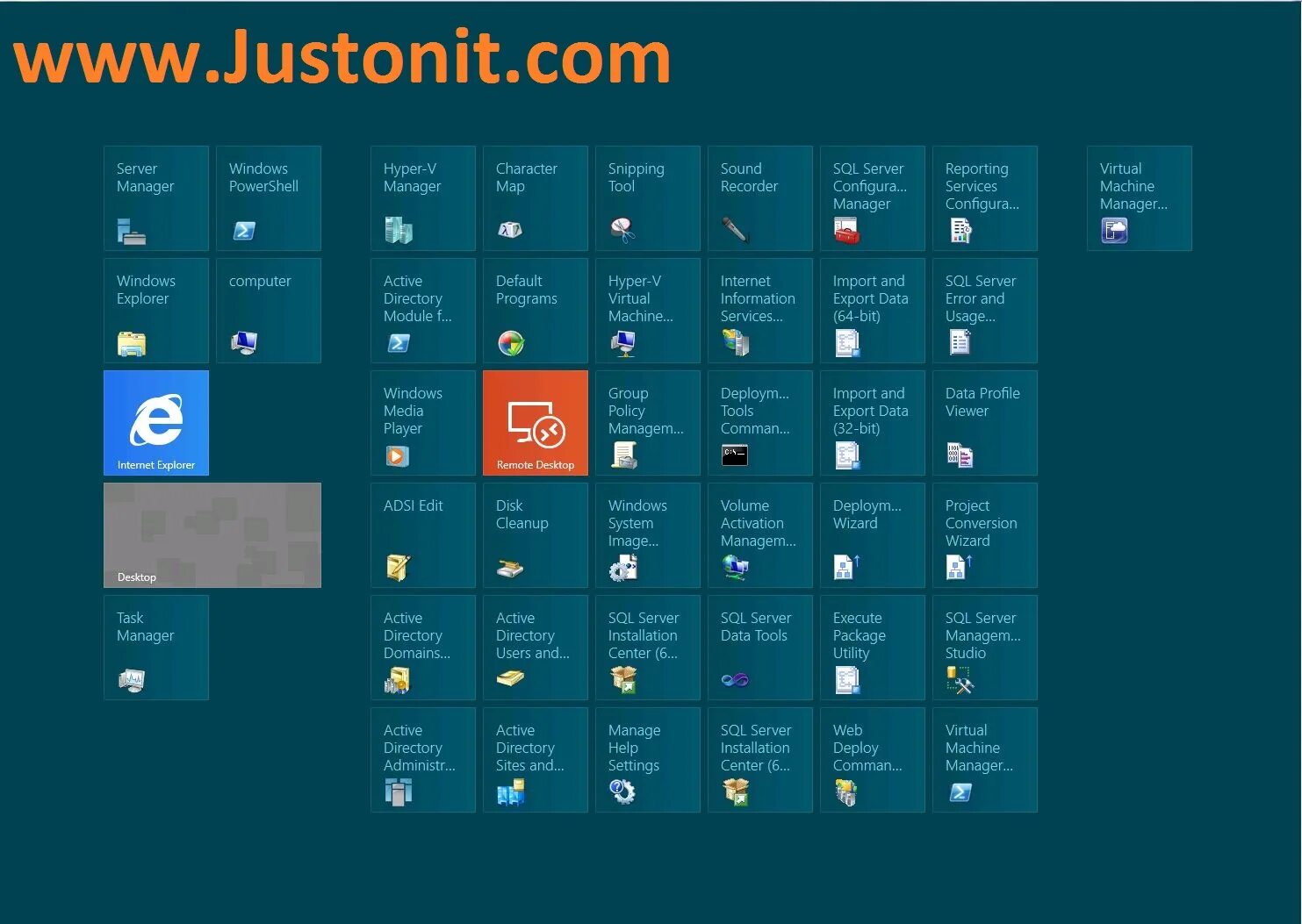Open Execute Package Utility tile

pyautogui.click(x=873, y=648)
